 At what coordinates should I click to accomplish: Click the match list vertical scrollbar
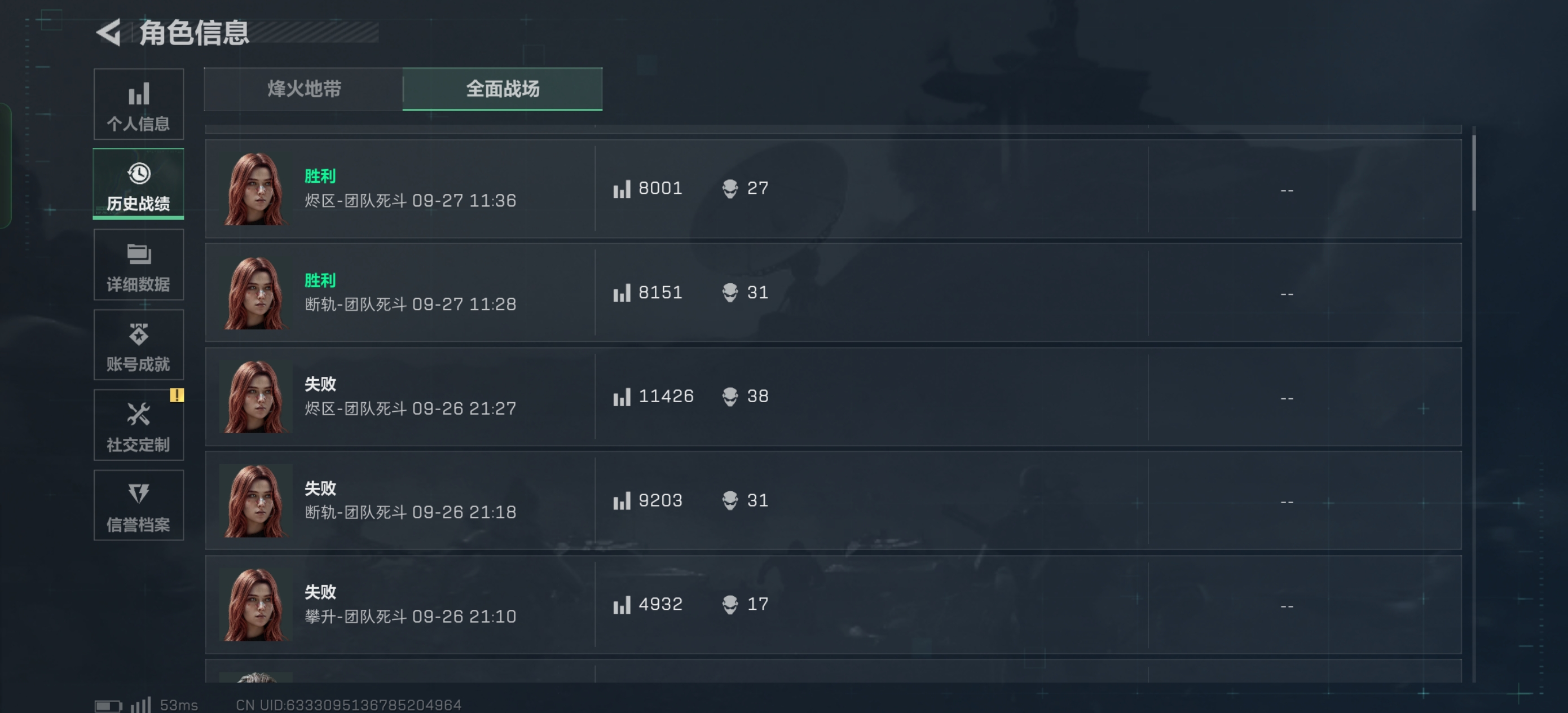[x=1473, y=173]
